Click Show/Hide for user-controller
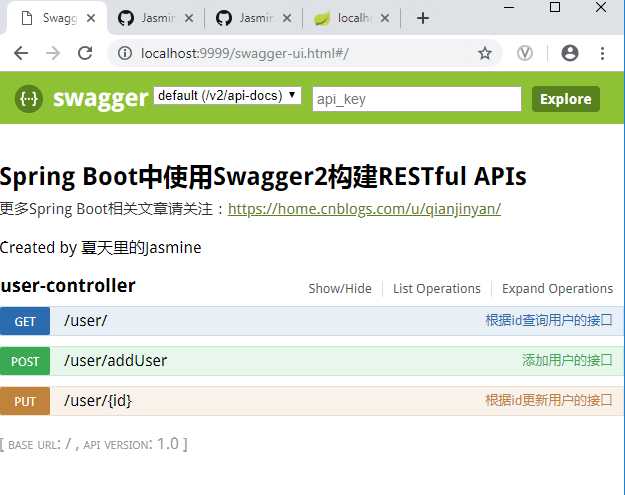This screenshot has width=625, height=495. pyautogui.click(x=340, y=288)
